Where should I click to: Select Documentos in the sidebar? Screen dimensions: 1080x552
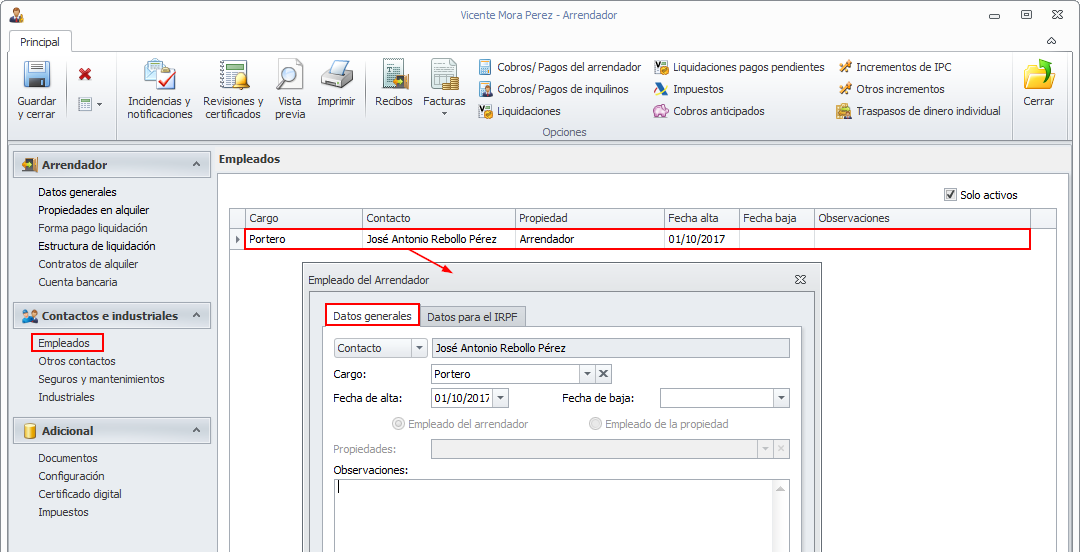[68, 458]
